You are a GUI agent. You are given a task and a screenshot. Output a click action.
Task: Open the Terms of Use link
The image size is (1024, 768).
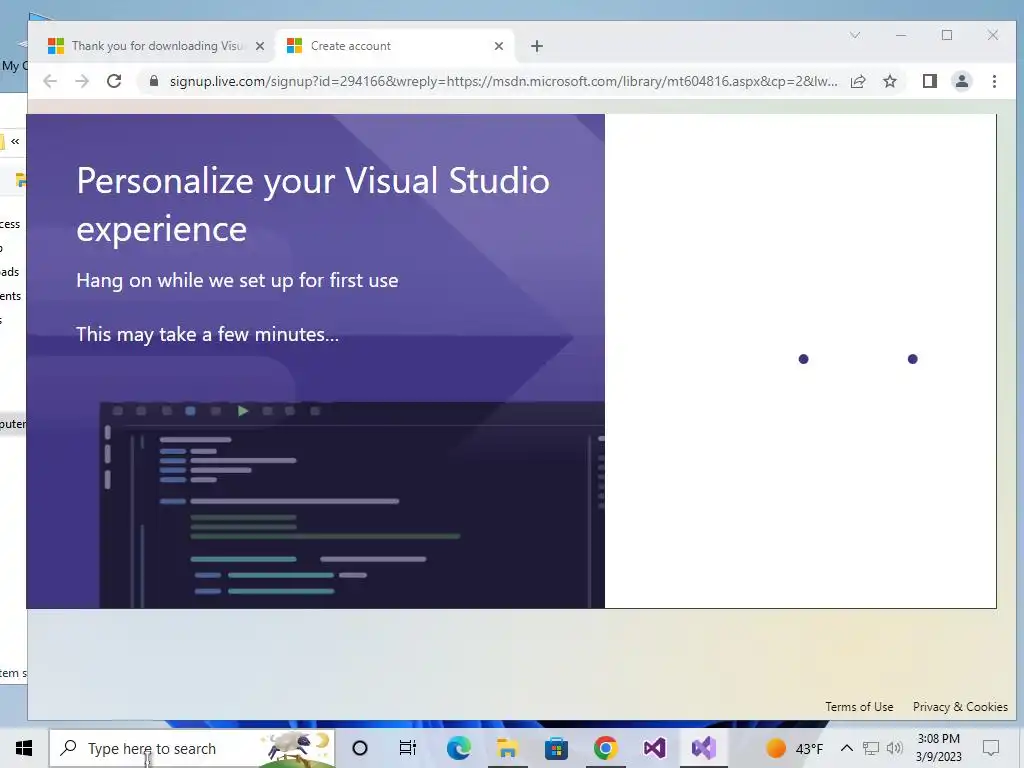coord(859,707)
